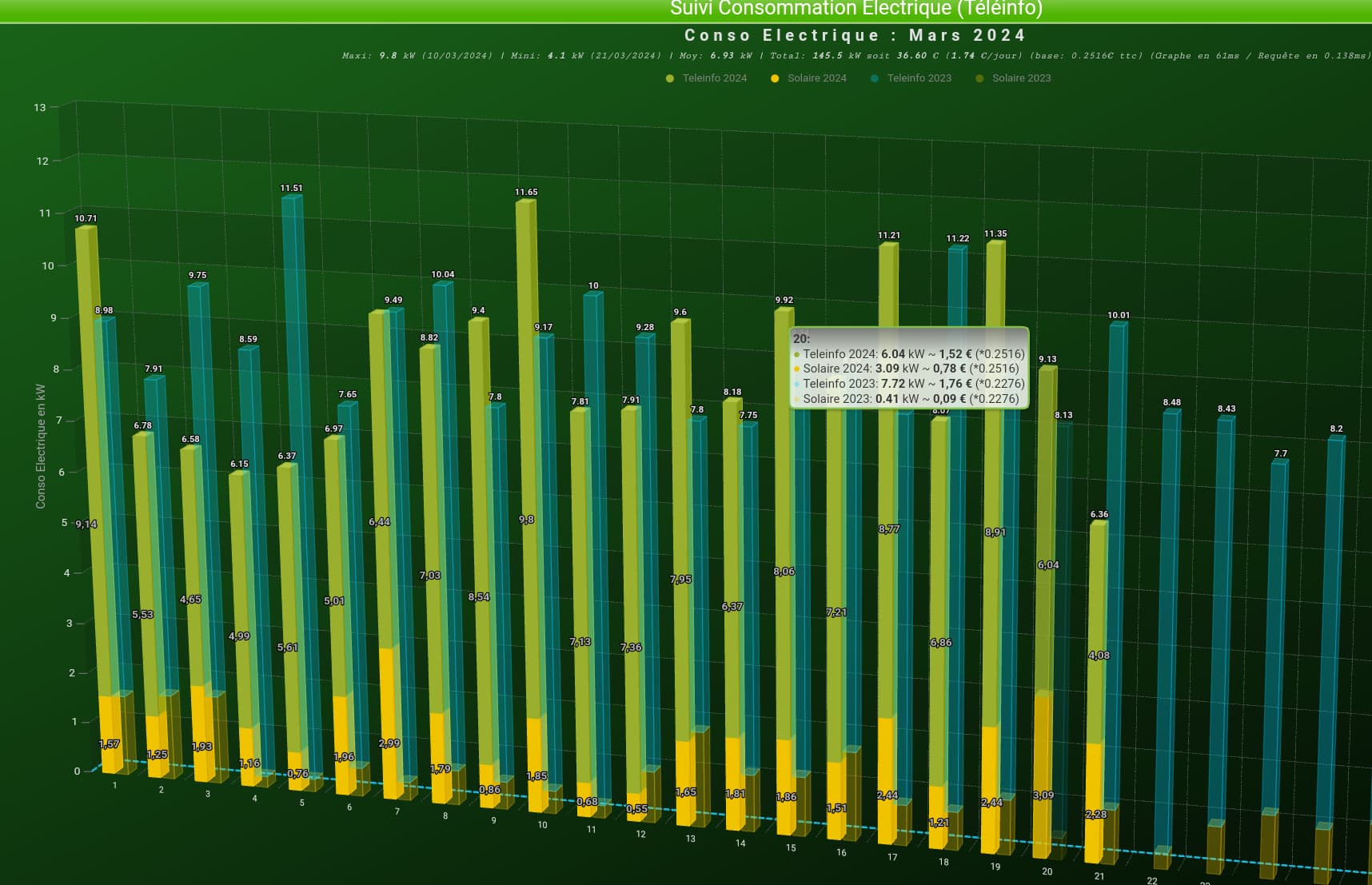
Task: Hide the Teleinfo 2023 legend series
Action: click(x=911, y=78)
